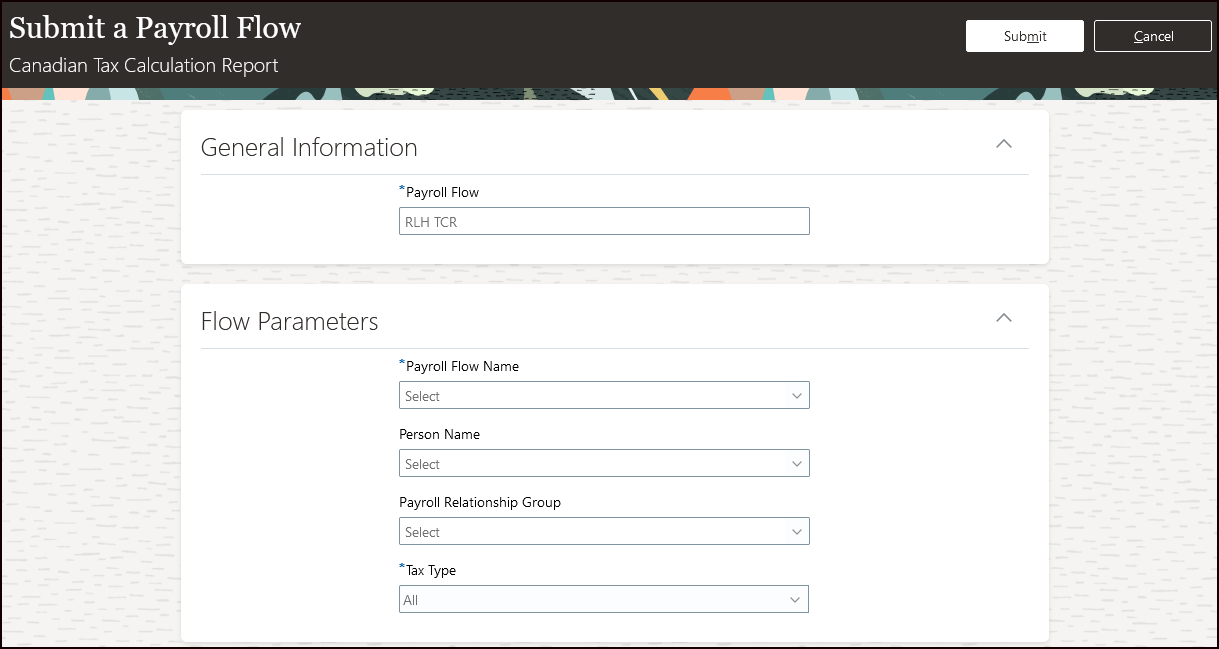Screen dimensions: 1219x649
Task: Click the Canadian Tax Calculation Report subtitle
Action: coord(144,66)
